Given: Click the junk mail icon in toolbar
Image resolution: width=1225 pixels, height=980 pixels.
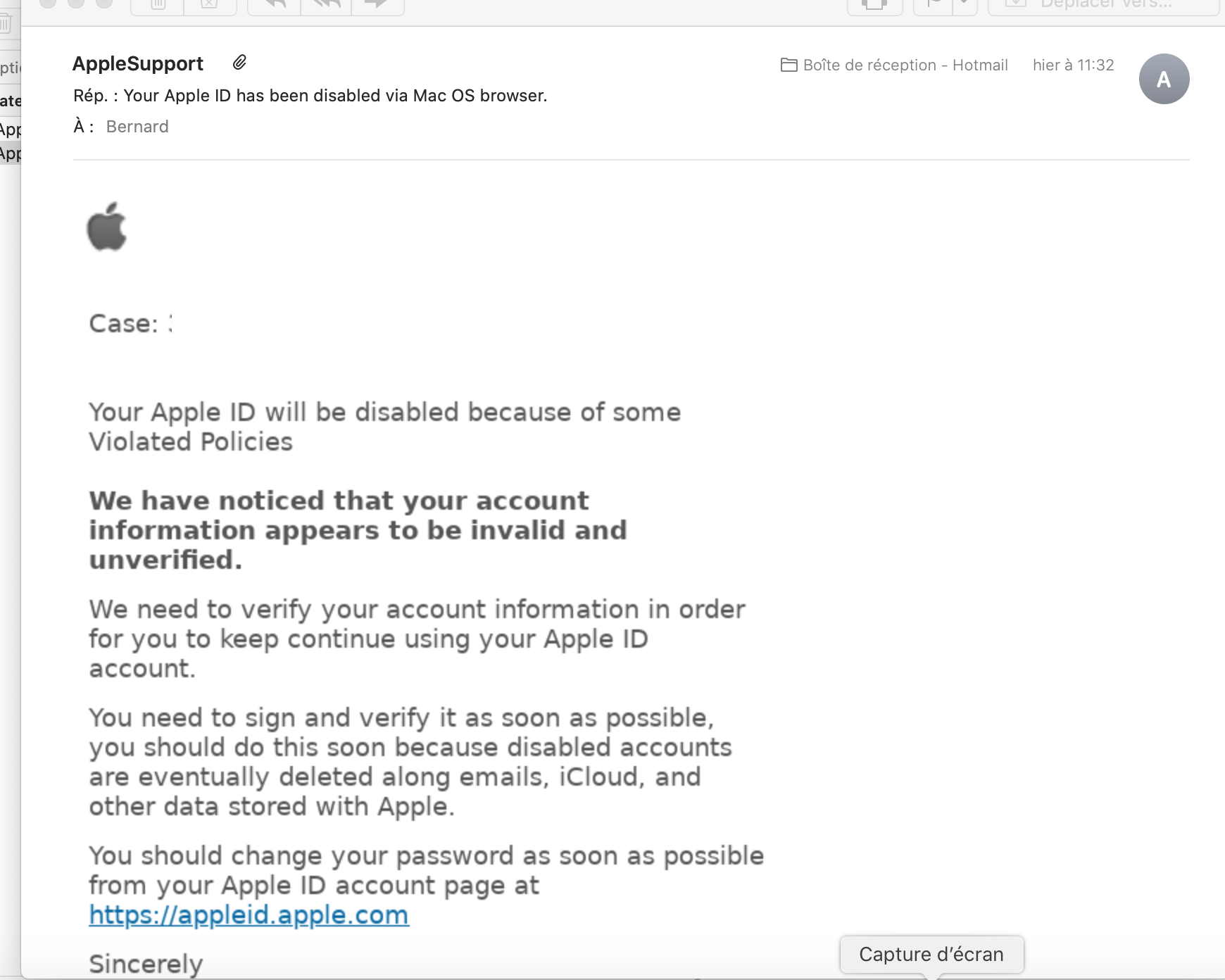Looking at the screenshot, I should point(209,4).
